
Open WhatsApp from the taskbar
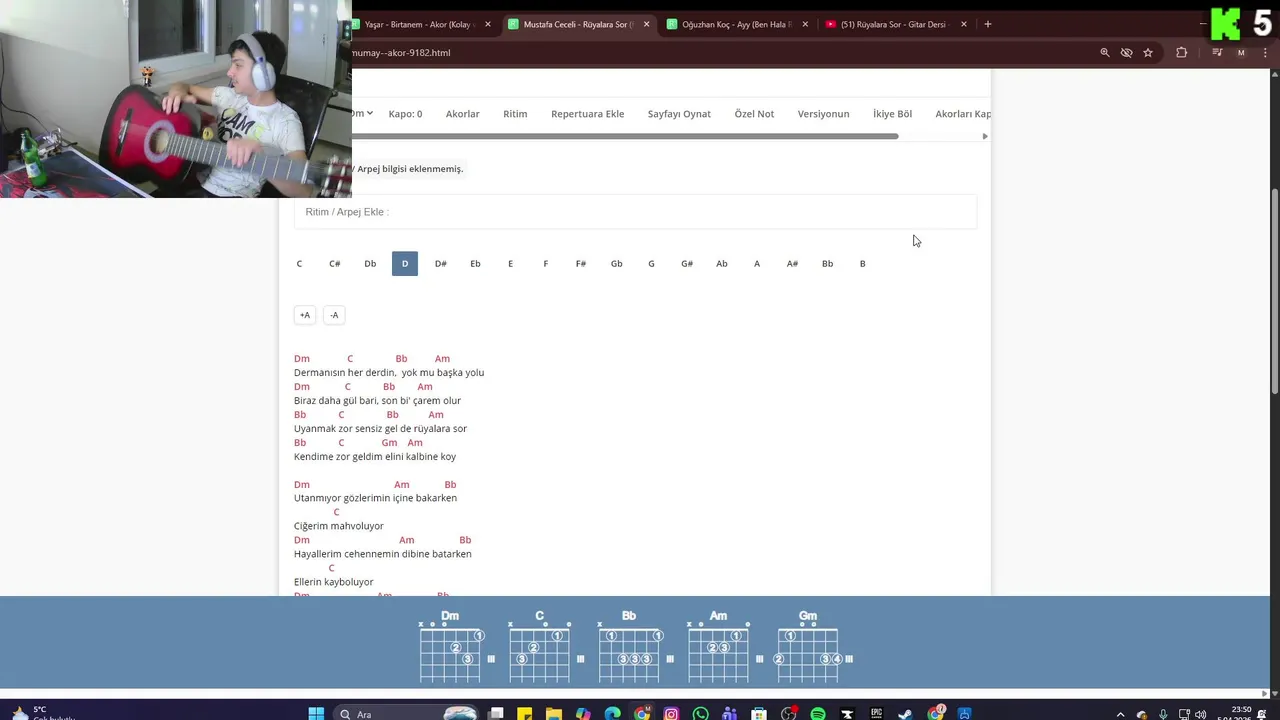tap(700, 713)
